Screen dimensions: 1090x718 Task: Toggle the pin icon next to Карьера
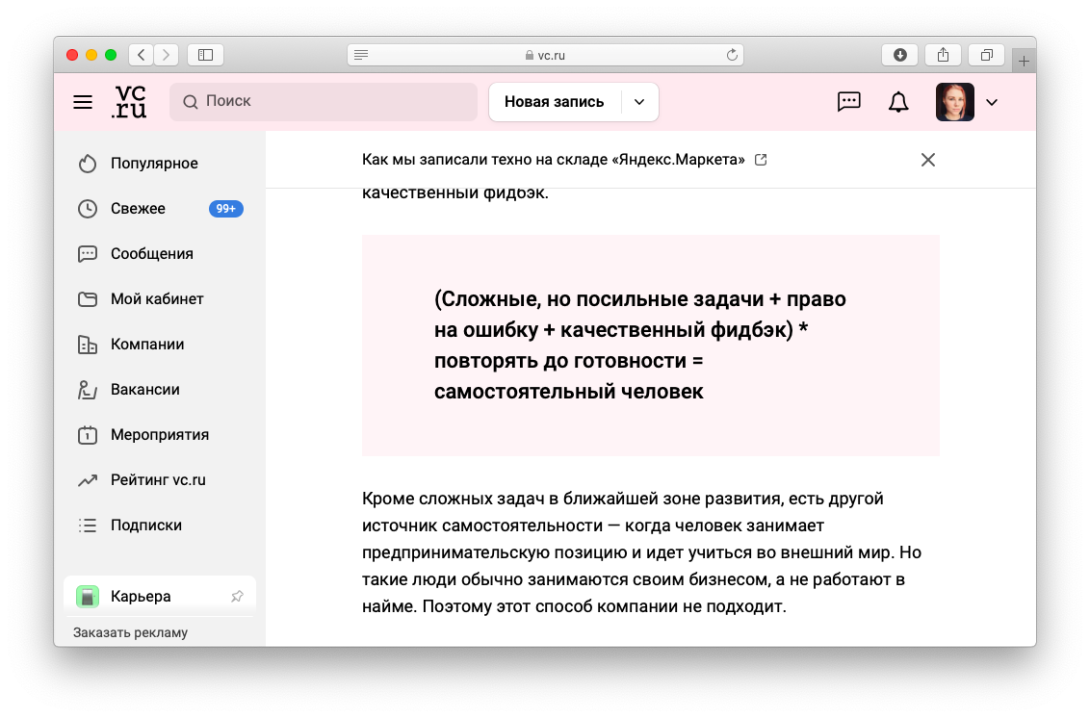tap(237, 596)
